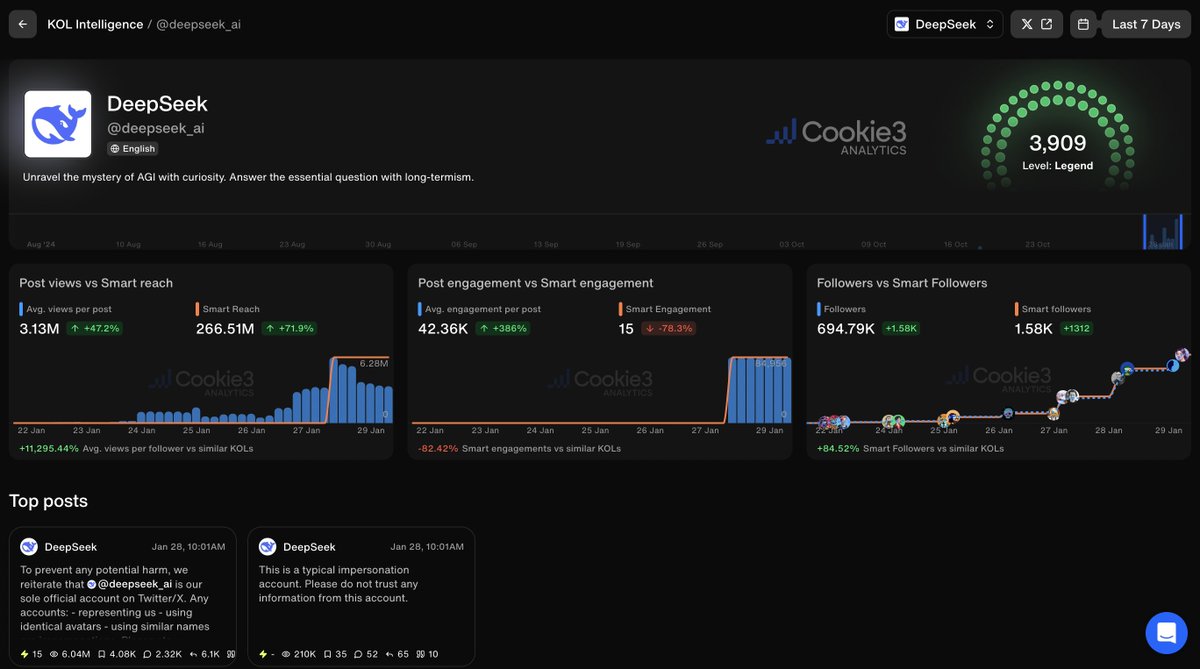
Task: Click the eye views icon showing 210K
Action: pos(287,654)
